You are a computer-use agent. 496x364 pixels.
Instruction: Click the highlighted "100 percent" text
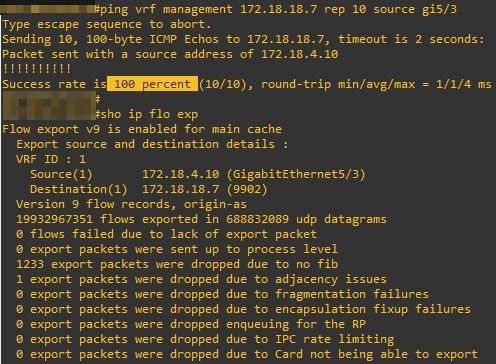152,84
